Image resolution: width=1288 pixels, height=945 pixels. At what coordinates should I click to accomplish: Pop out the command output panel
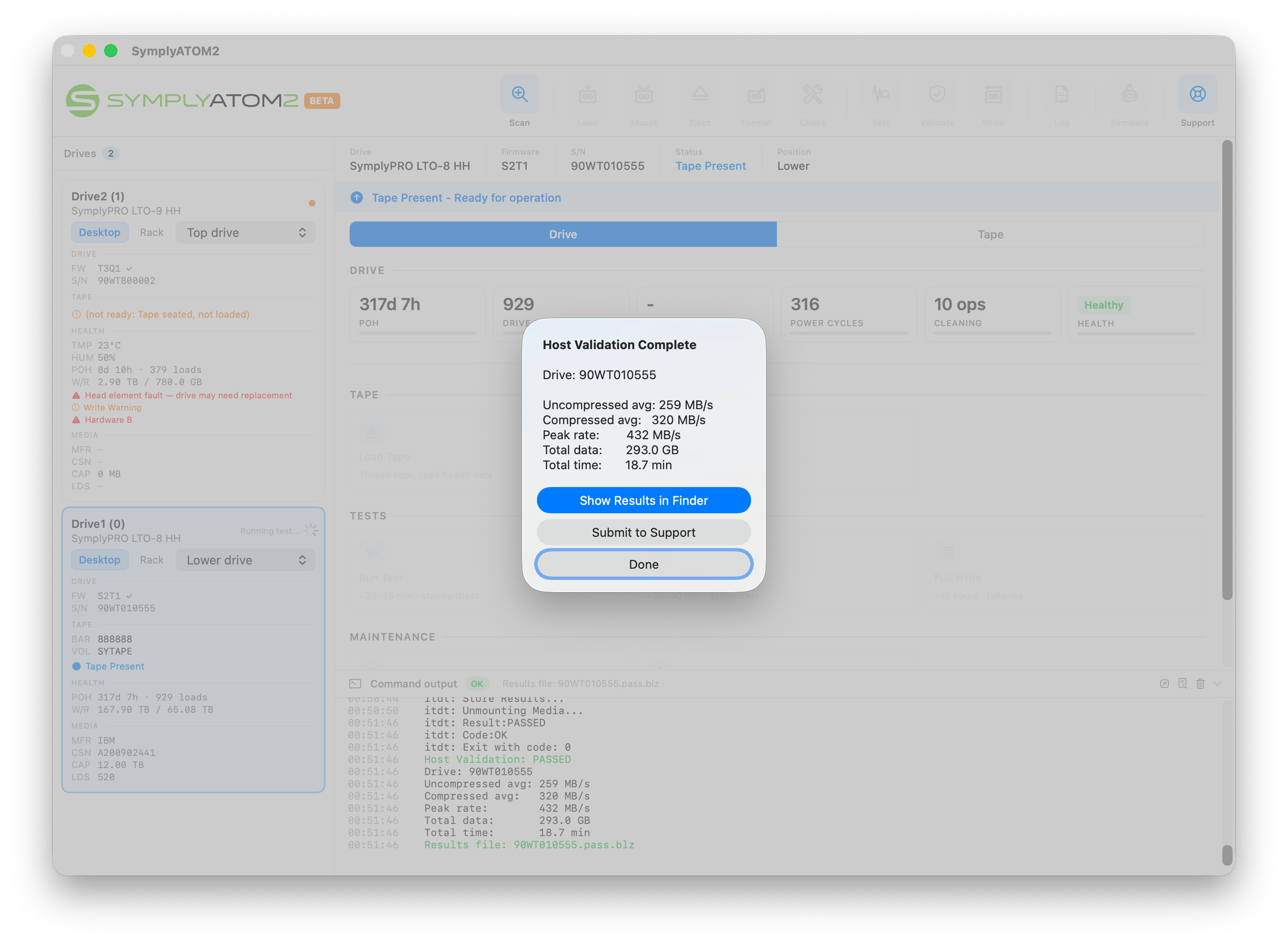(x=1165, y=684)
